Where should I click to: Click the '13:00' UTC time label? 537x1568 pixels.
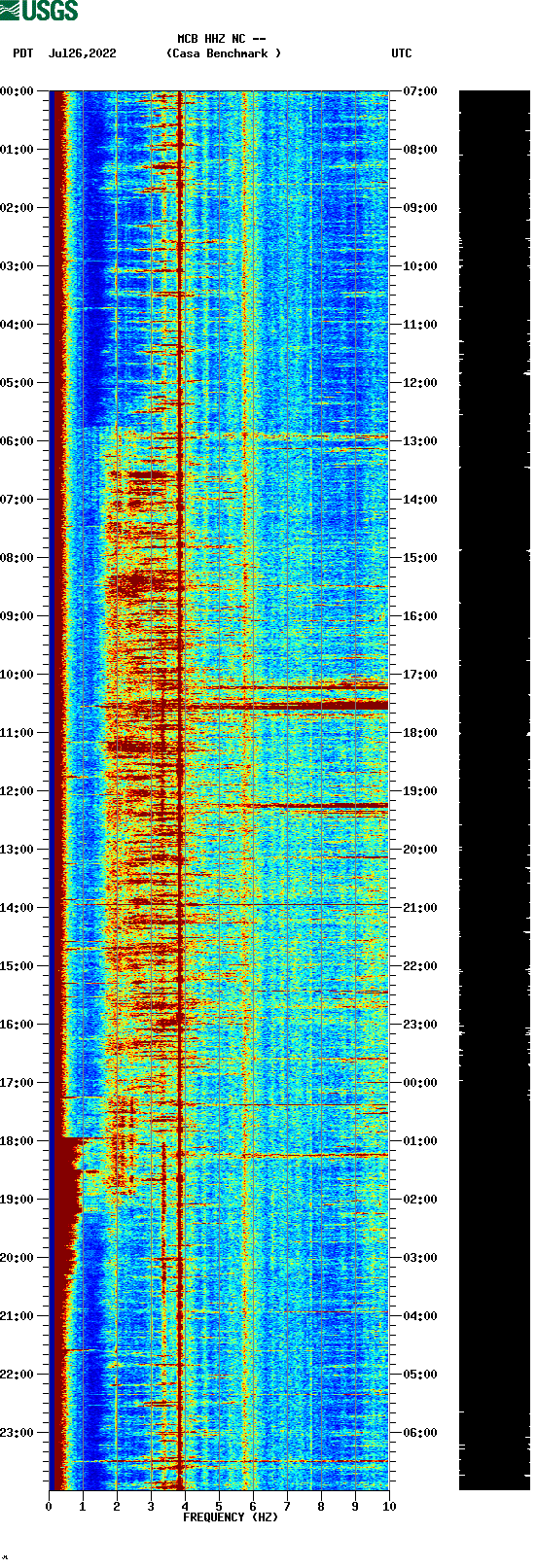tap(420, 441)
